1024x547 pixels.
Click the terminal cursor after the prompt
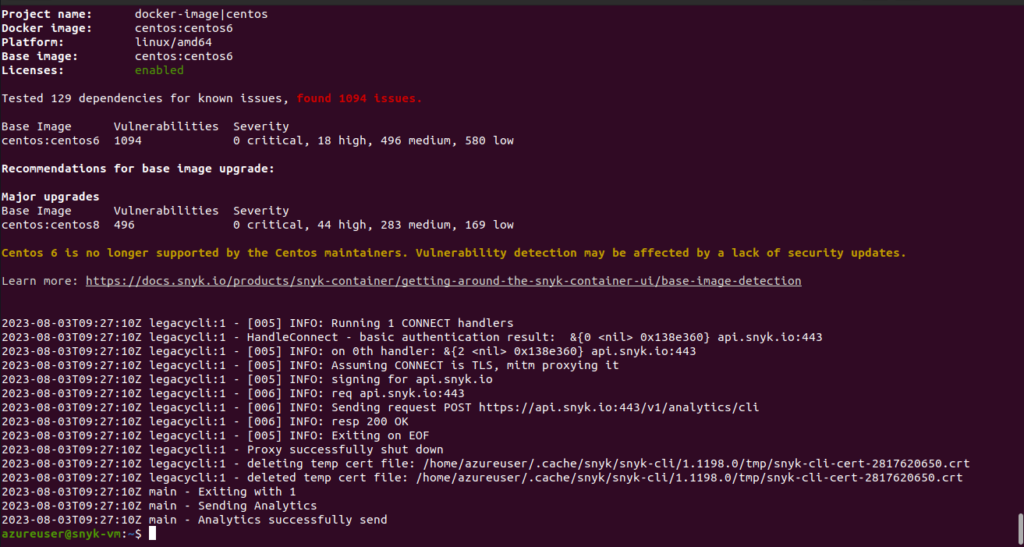(152, 534)
